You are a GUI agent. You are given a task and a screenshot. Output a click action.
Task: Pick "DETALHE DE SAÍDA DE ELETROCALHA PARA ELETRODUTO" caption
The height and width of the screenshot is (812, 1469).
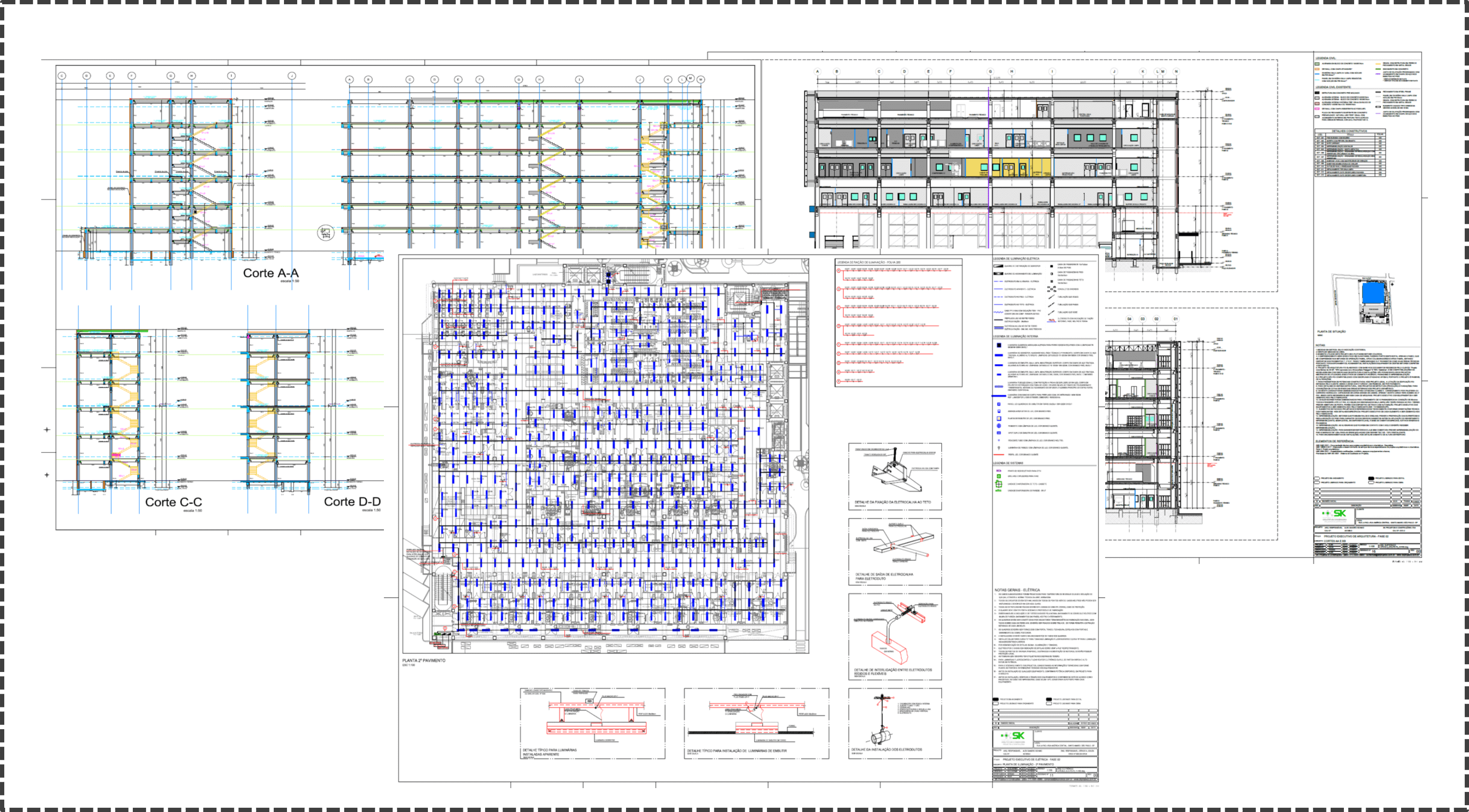coord(884,576)
